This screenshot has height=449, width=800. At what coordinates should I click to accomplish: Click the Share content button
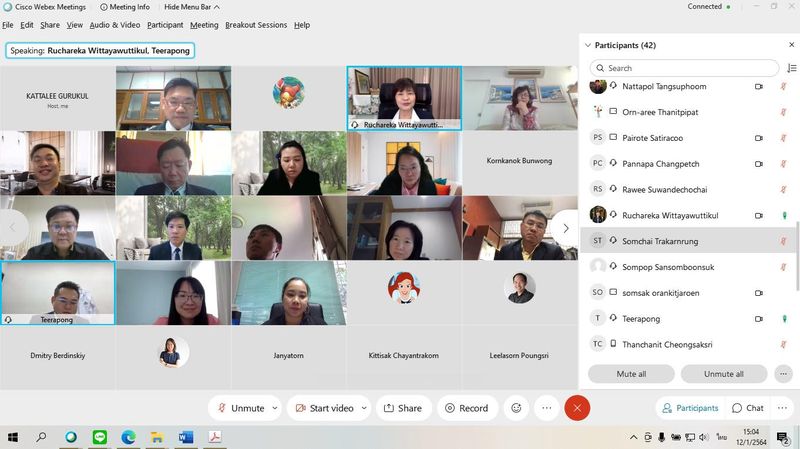[x=402, y=408]
